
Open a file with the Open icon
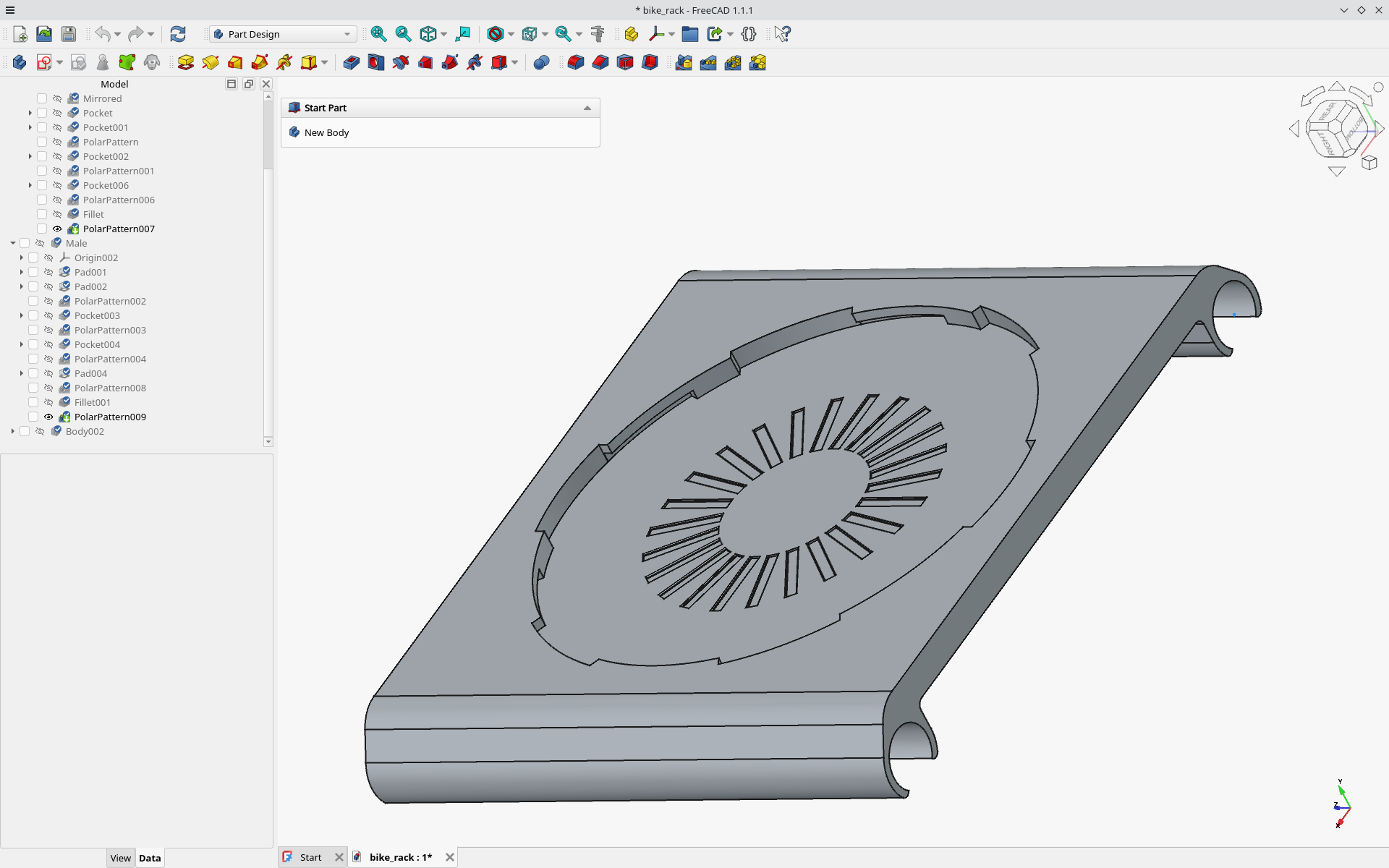coord(44,34)
